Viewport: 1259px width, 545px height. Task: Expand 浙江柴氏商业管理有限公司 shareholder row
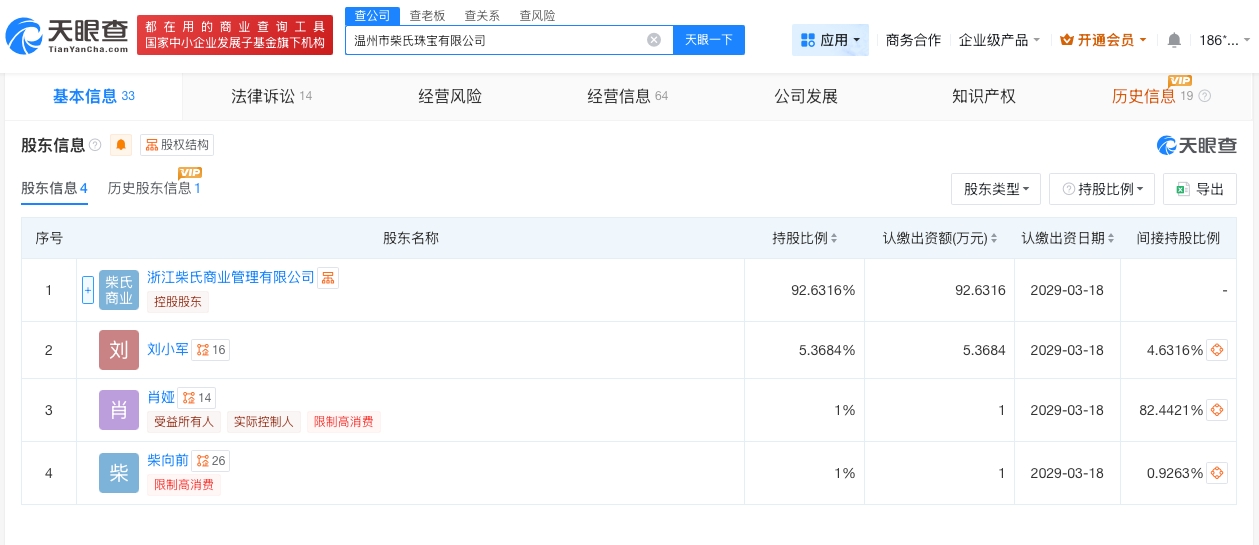(88, 290)
